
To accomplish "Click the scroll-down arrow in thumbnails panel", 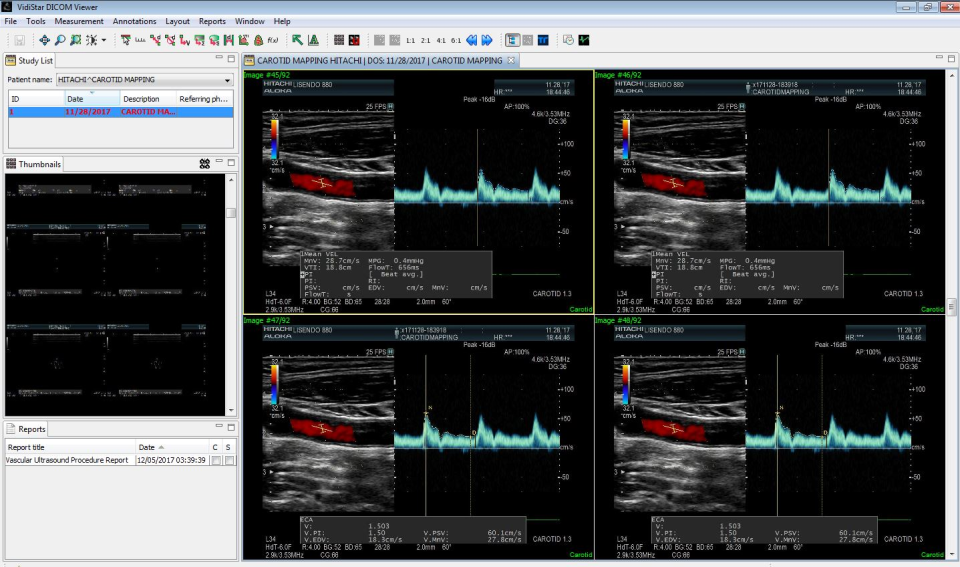I will 231,411.
